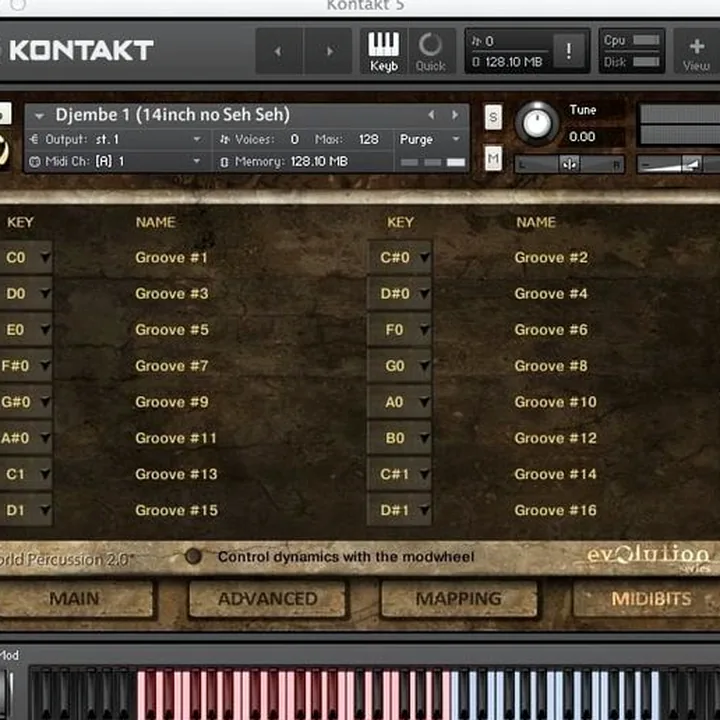Switch to the ADVANCED tab

click(x=267, y=598)
